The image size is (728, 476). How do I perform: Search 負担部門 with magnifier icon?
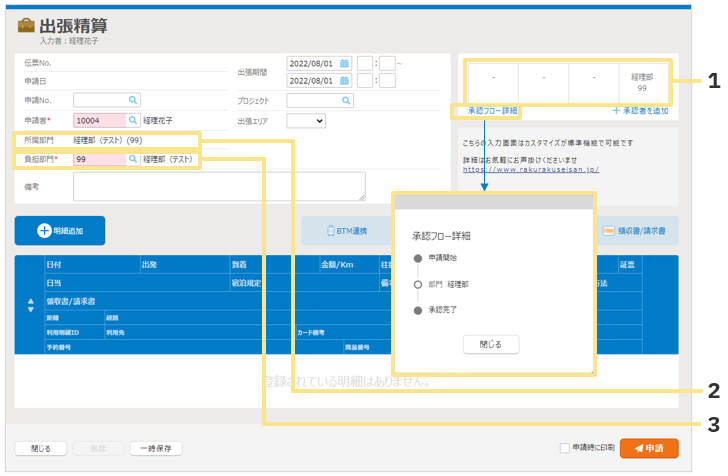pos(133,159)
